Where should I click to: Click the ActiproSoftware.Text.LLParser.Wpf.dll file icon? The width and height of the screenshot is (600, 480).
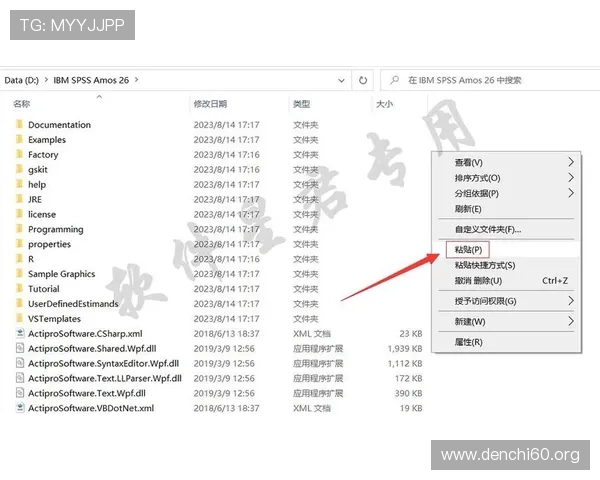[20, 378]
